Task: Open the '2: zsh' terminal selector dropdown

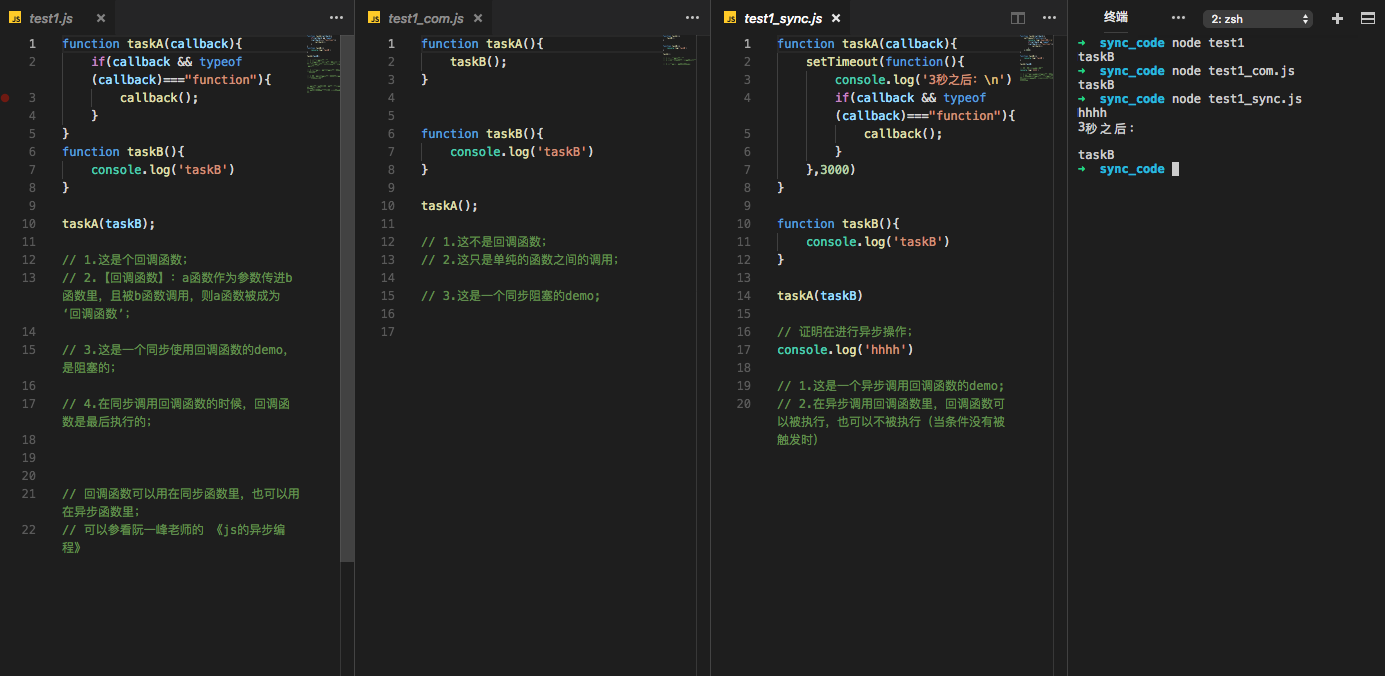Action: pos(1258,18)
